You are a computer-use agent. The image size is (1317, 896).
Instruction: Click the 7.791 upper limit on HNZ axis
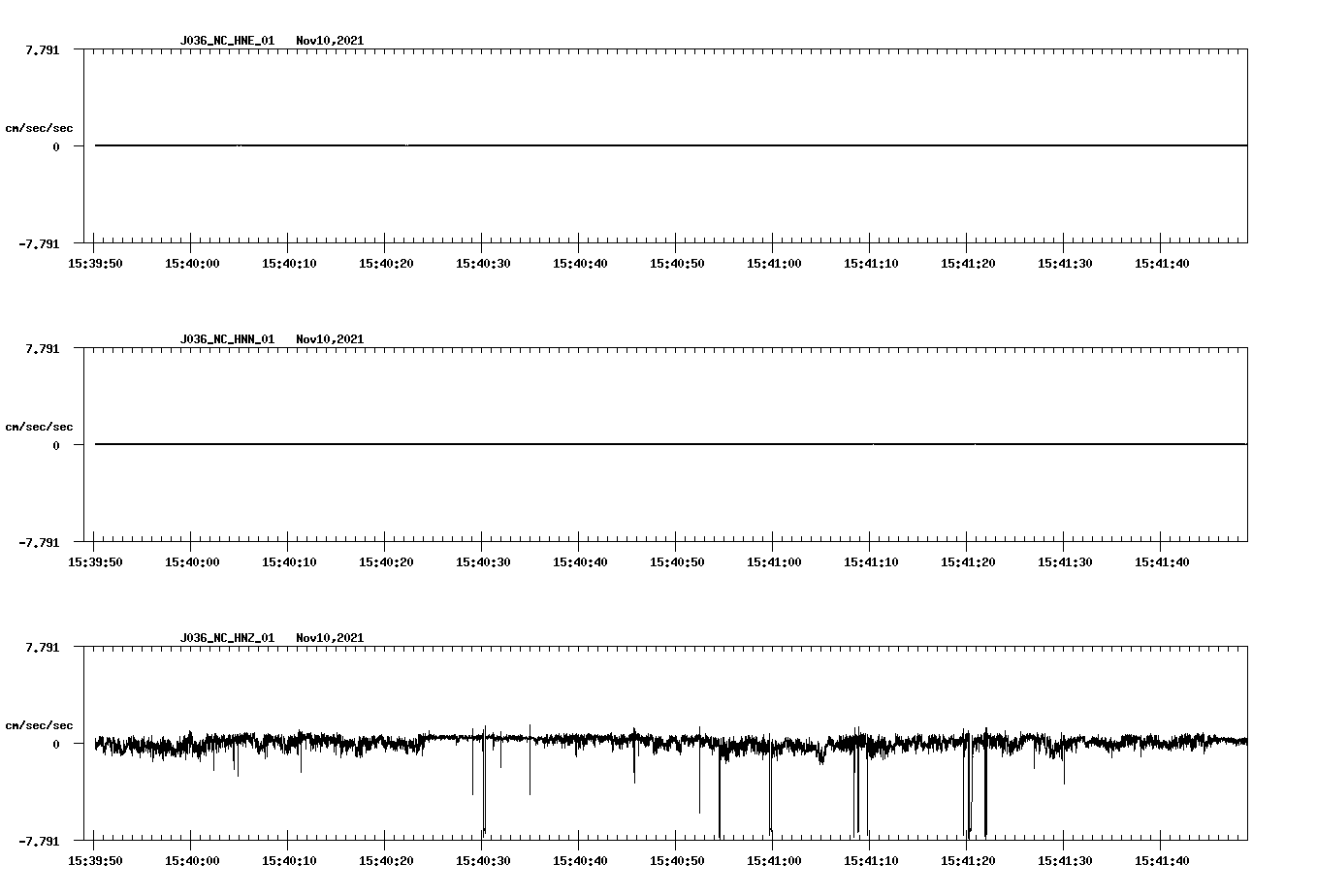pyautogui.click(x=42, y=647)
